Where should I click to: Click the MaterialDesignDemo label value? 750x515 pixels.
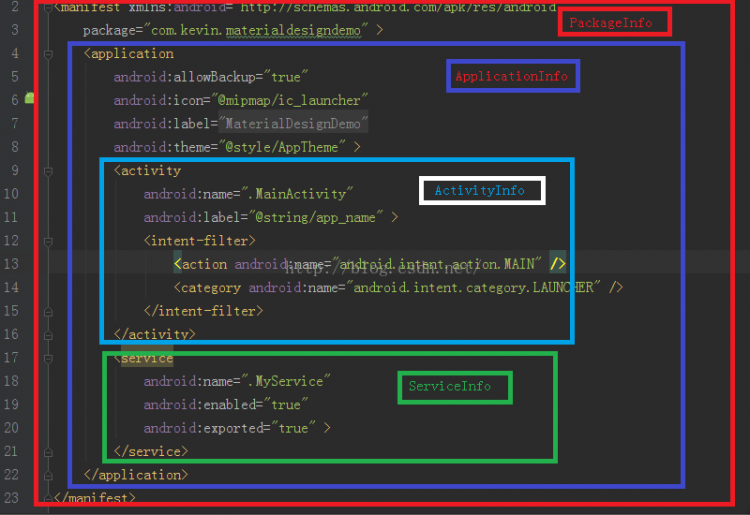tap(293, 124)
